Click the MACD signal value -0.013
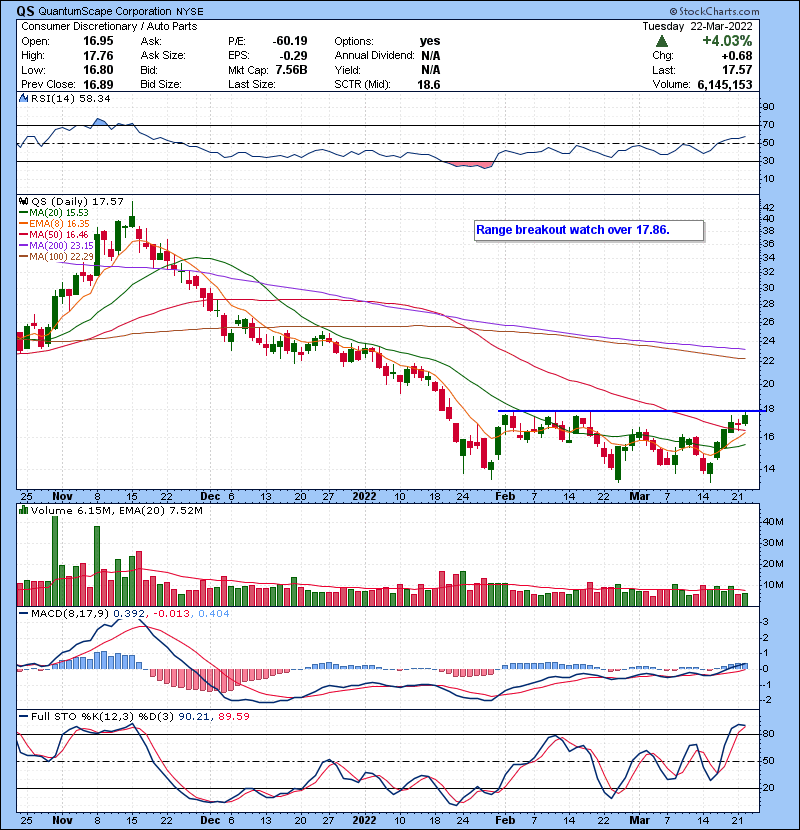 click(x=172, y=614)
